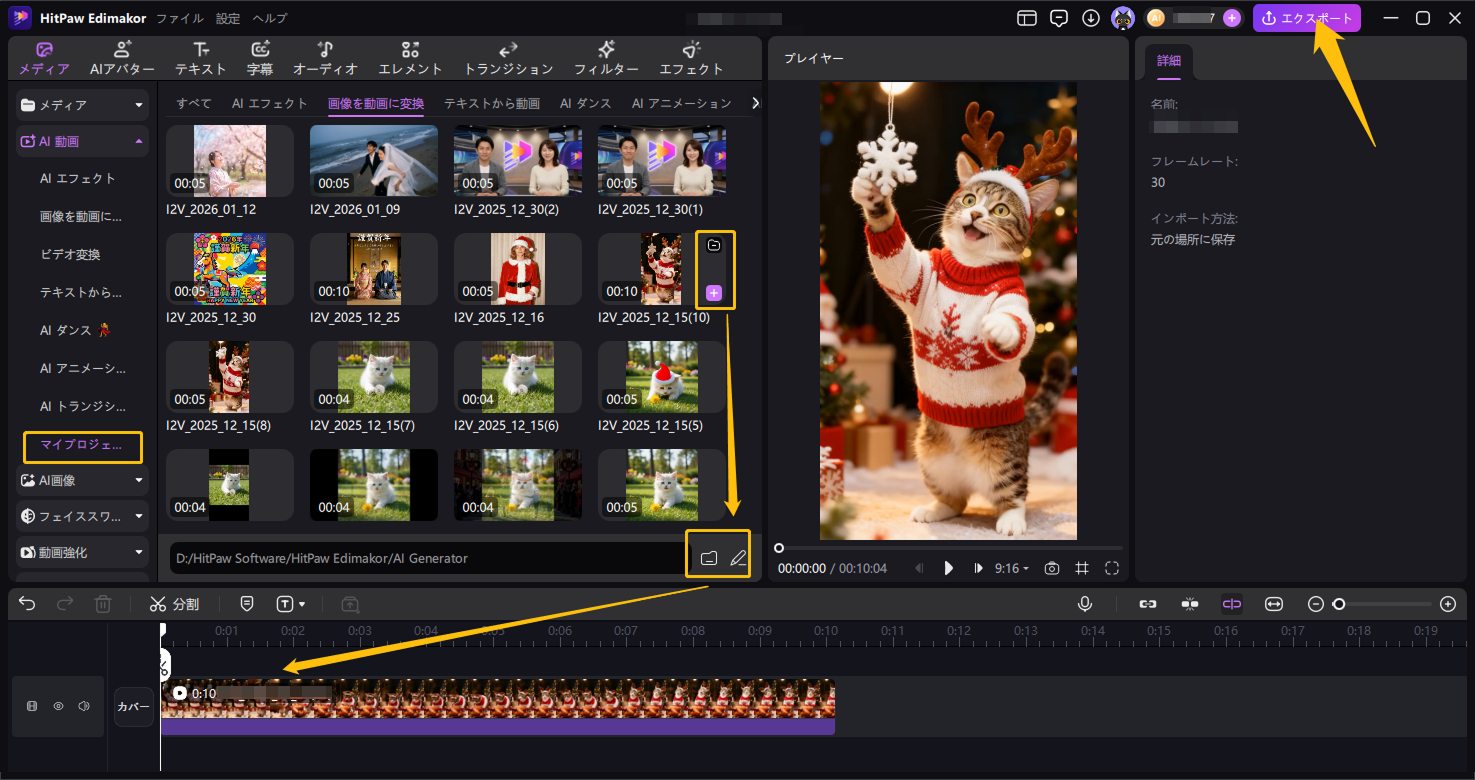The height and width of the screenshot is (780, 1475).
Task: Adjust the timeline zoom slider
Action: click(x=1339, y=604)
